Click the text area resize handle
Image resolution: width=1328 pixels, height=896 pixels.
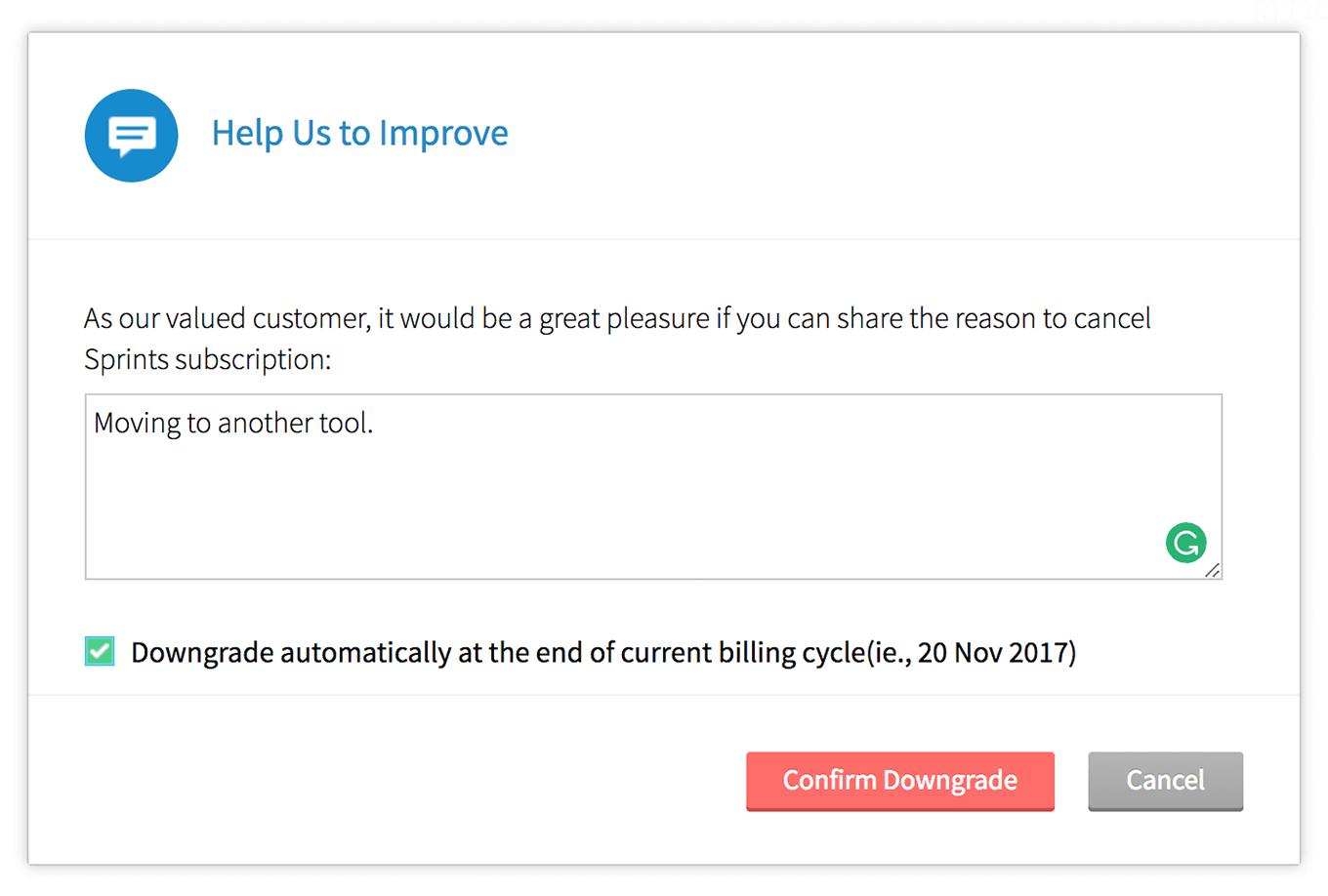point(1212,571)
